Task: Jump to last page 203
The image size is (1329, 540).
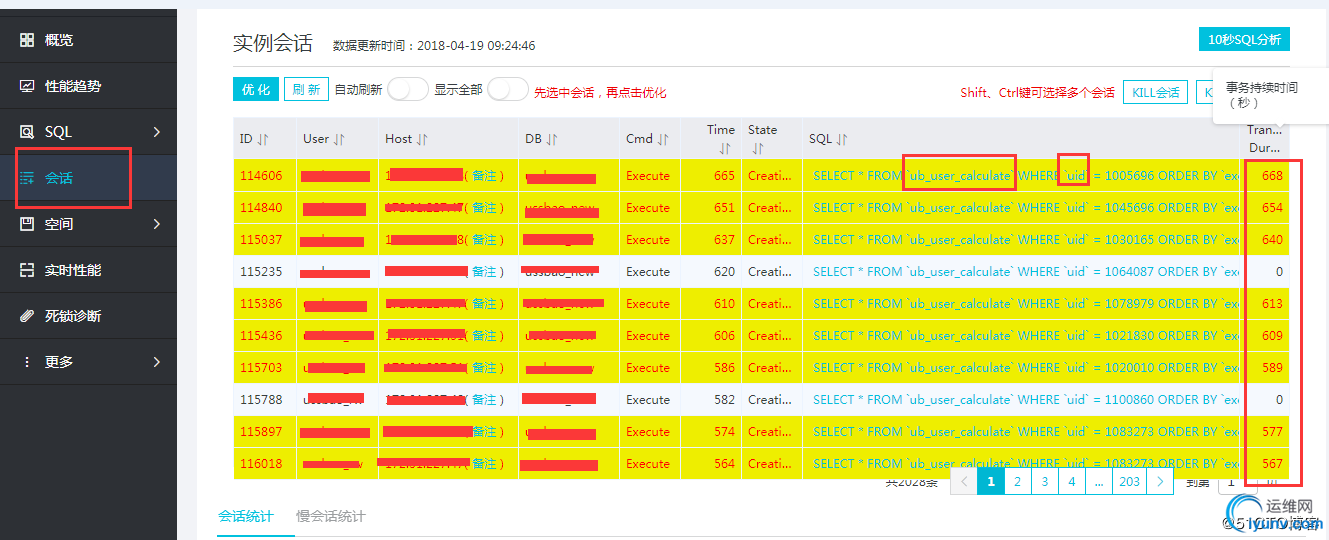Action: click(x=1130, y=481)
